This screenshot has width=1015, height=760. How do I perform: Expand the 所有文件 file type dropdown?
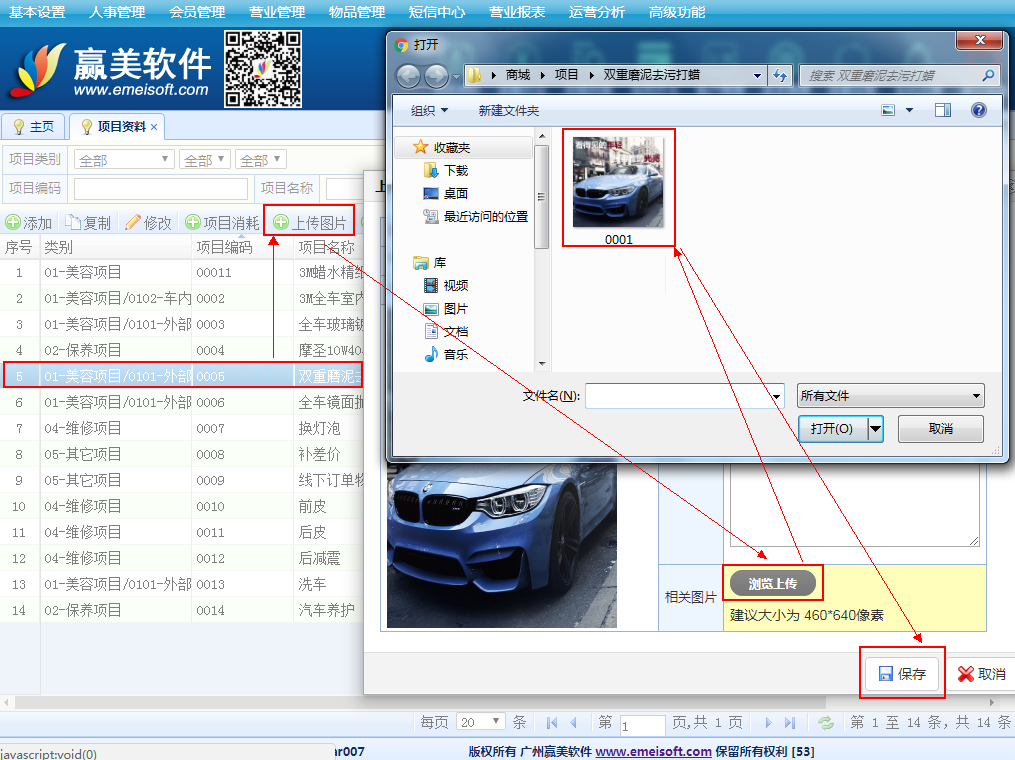pos(890,396)
